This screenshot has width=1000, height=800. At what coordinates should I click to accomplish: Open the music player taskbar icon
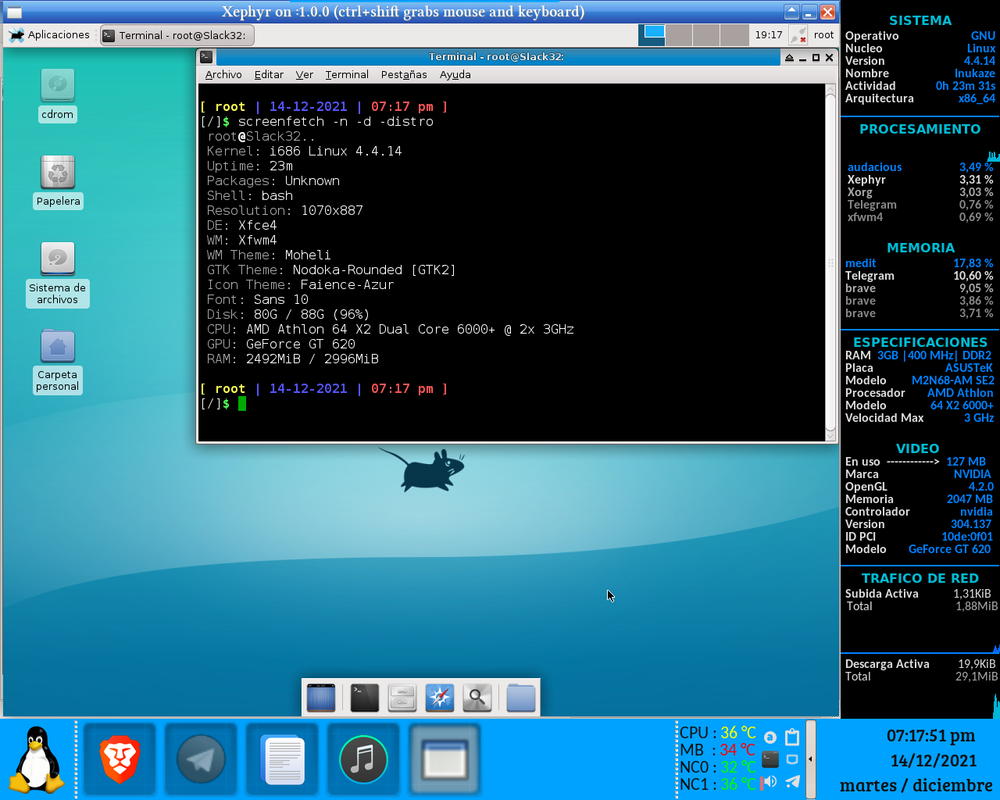364,759
